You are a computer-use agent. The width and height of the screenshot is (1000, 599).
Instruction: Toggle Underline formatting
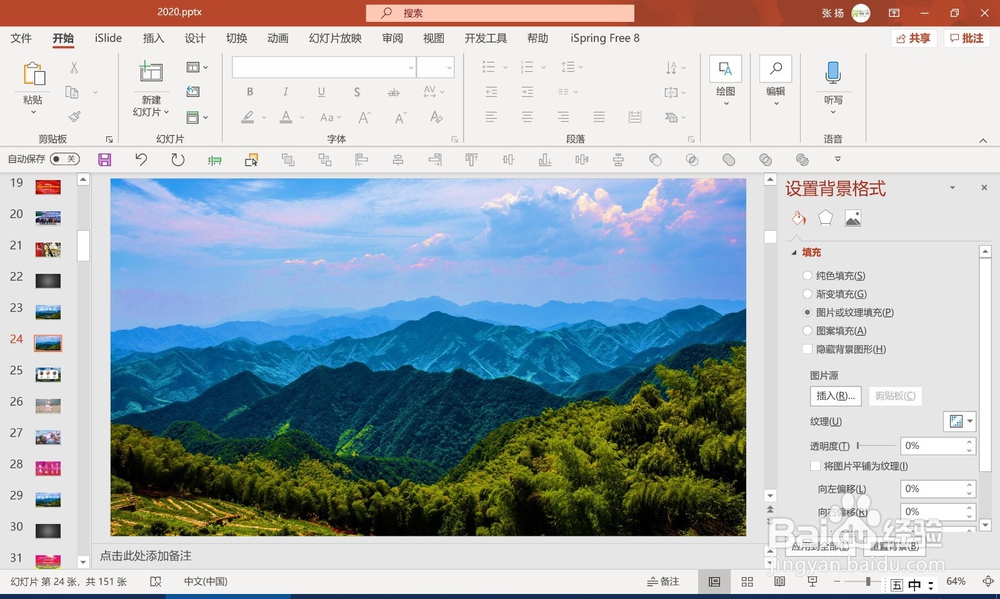coord(321,92)
